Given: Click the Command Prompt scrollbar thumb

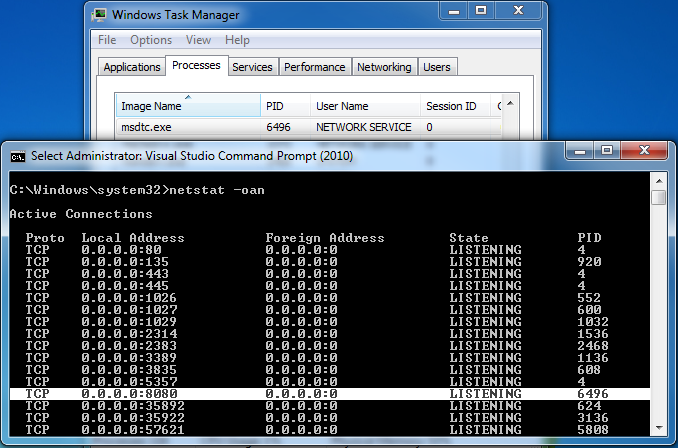Looking at the screenshot, I should tap(659, 198).
